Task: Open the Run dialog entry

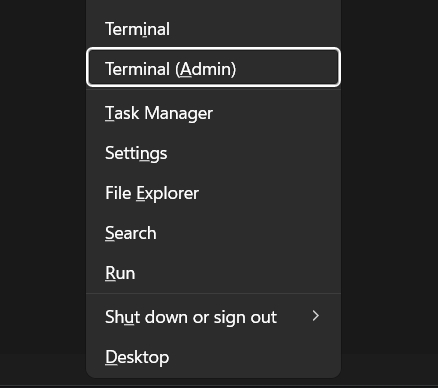Action: [x=213, y=273]
